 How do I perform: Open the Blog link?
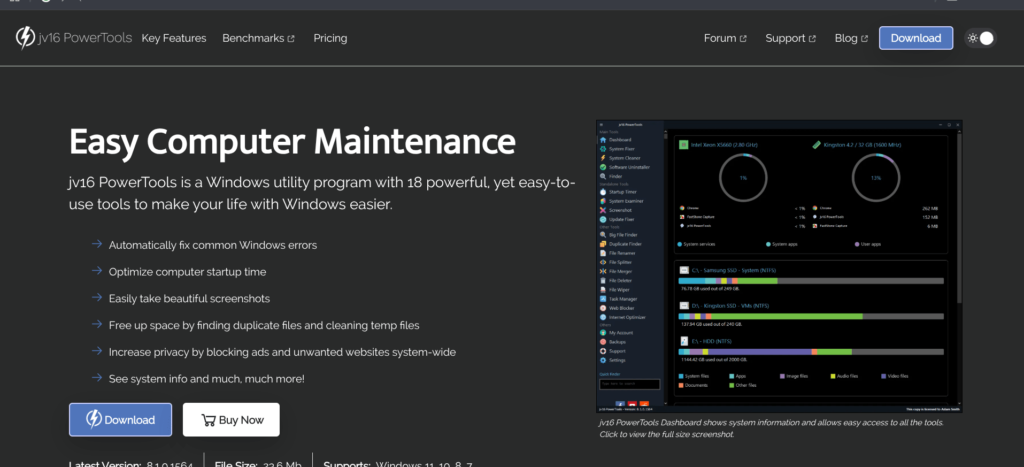coord(851,38)
